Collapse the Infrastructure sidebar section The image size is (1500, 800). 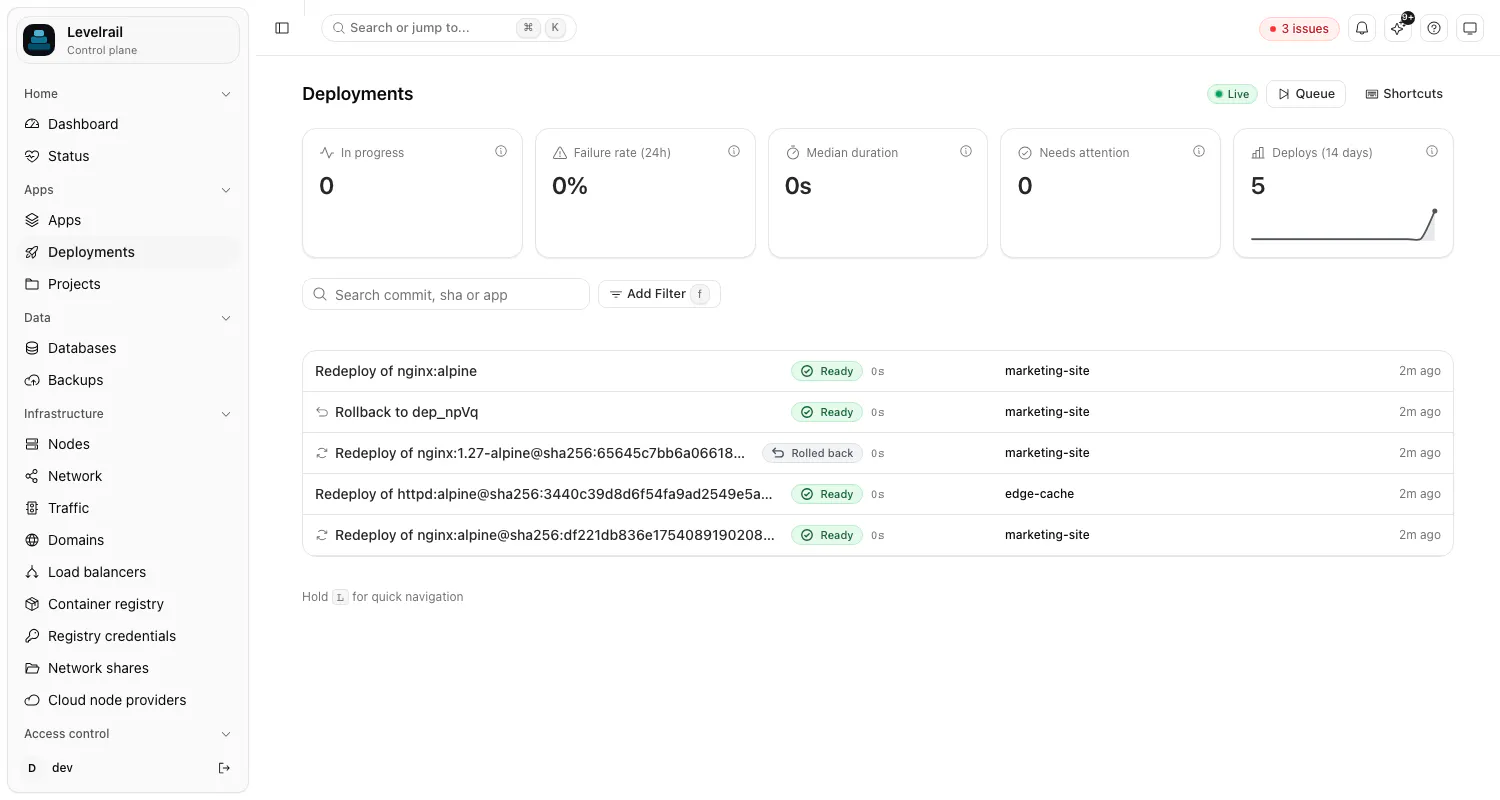coord(226,414)
